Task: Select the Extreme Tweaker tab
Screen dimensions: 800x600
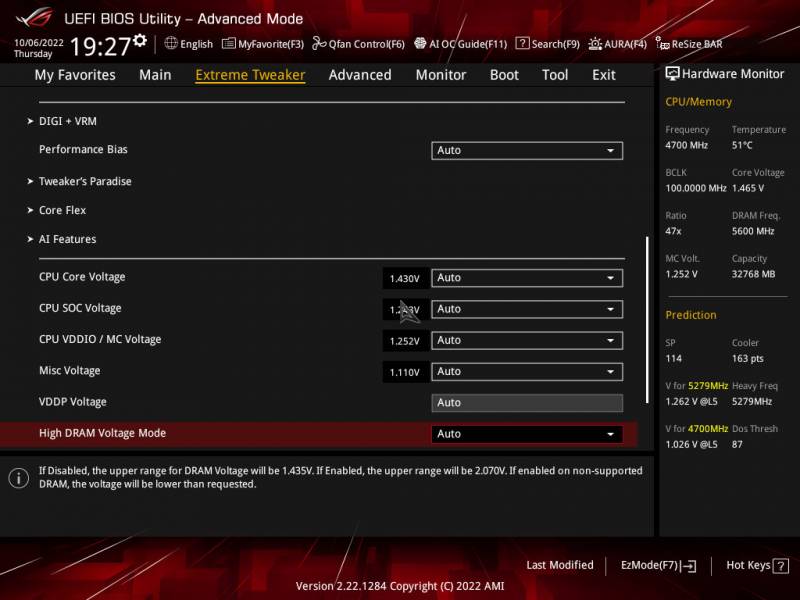Action: tap(250, 75)
